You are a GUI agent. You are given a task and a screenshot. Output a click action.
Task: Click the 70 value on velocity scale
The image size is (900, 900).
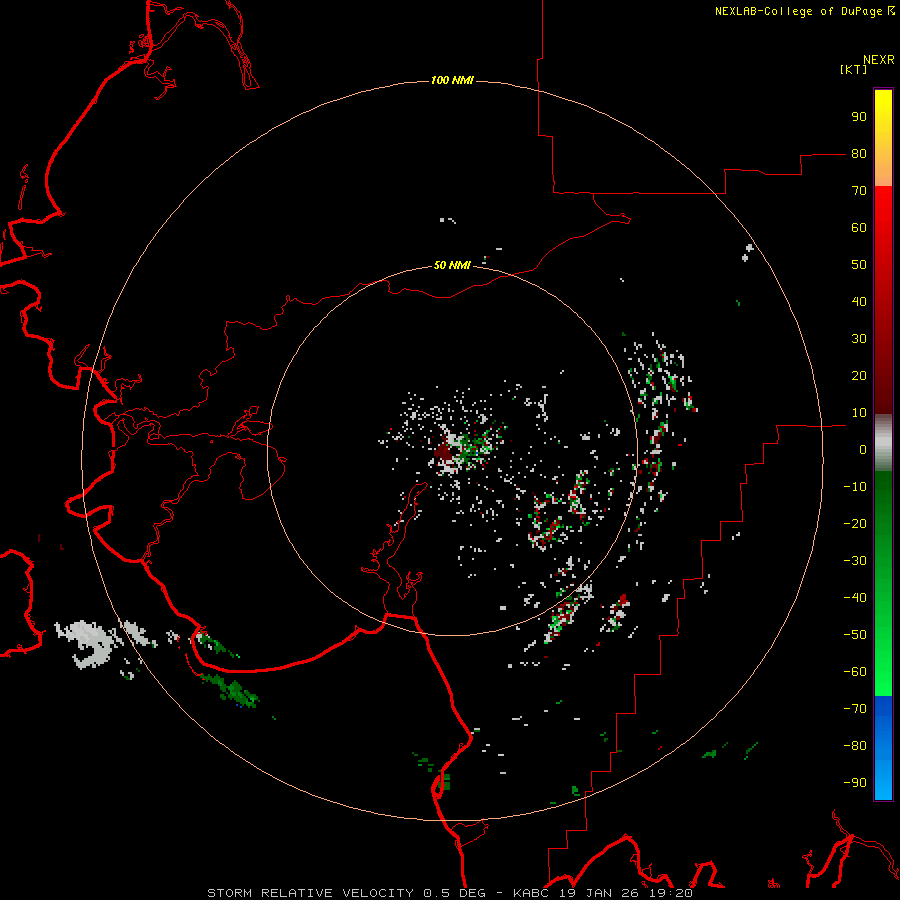pos(859,191)
